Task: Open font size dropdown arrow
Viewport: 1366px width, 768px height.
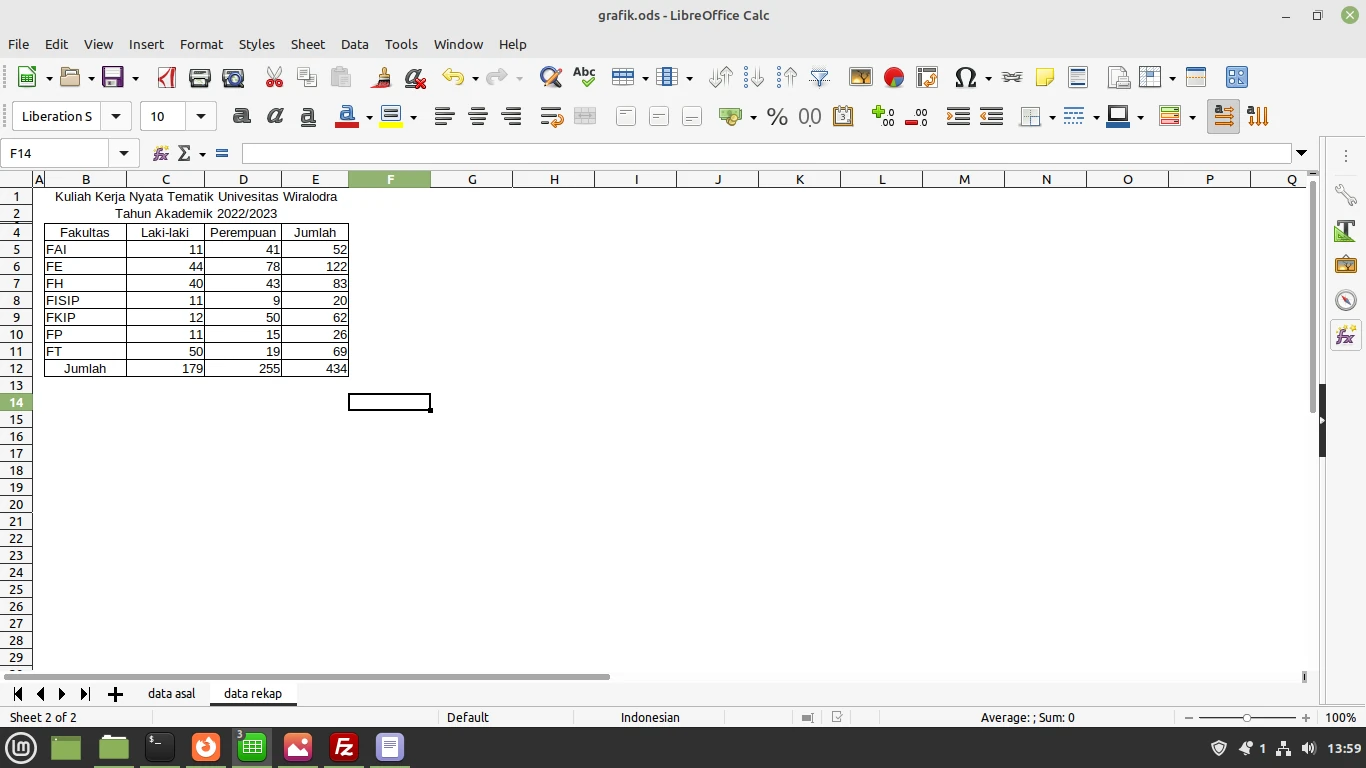Action: (x=201, y=116)
